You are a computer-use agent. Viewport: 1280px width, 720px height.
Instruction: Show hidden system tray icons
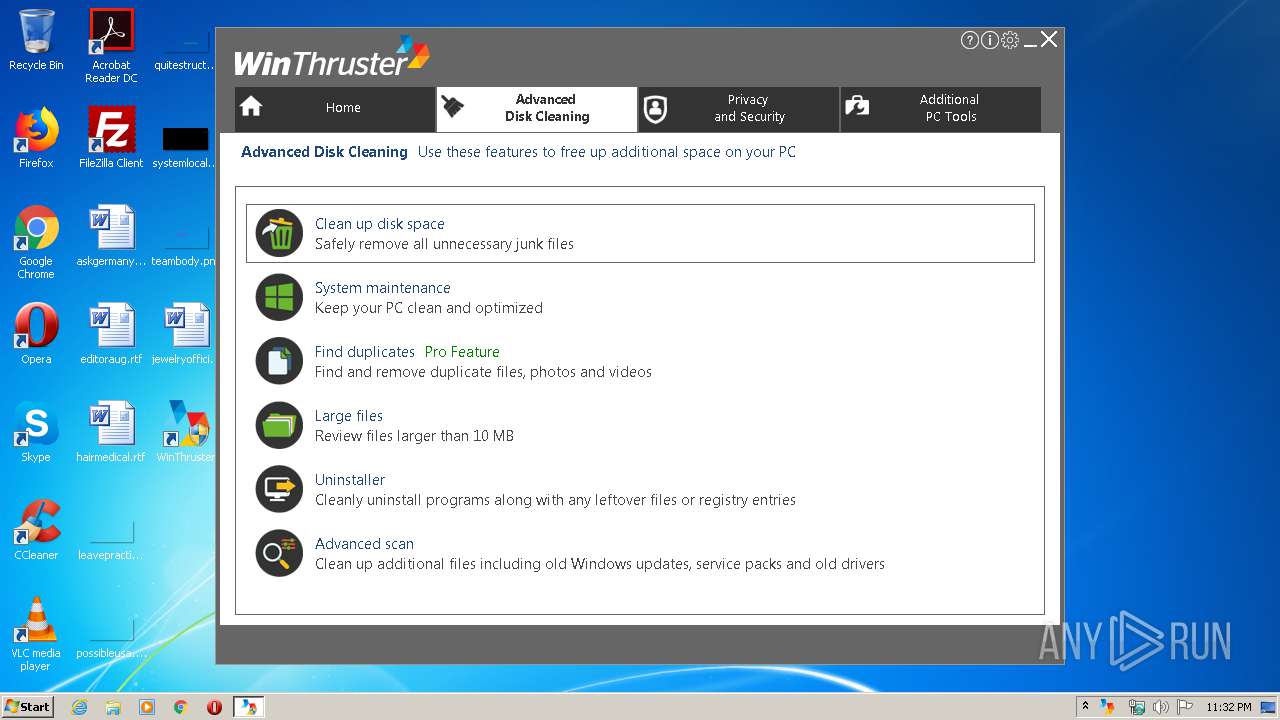pyautogui.click(x=1085, y=707)
